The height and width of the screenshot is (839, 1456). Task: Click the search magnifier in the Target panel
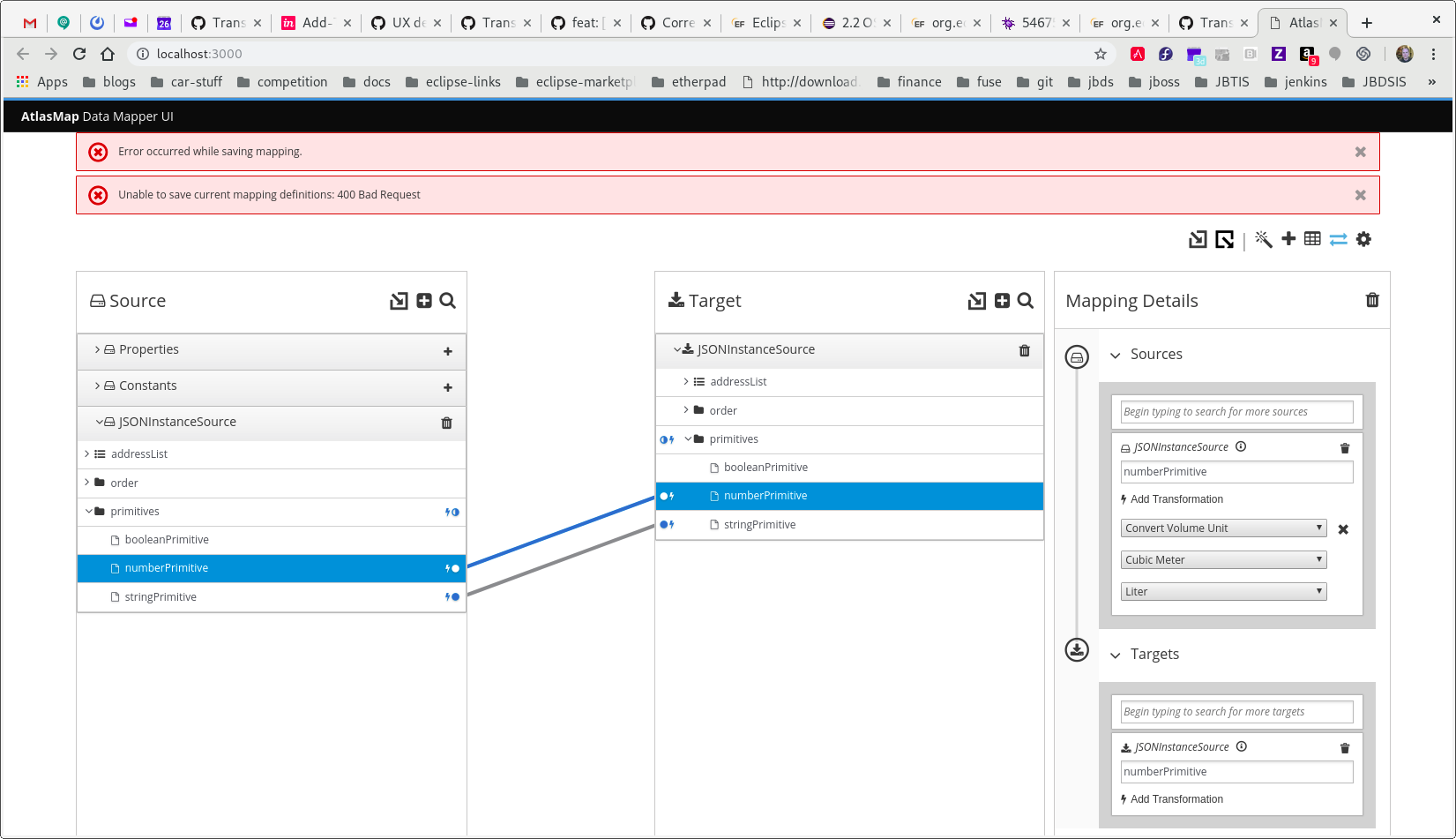pos(1025,301)
